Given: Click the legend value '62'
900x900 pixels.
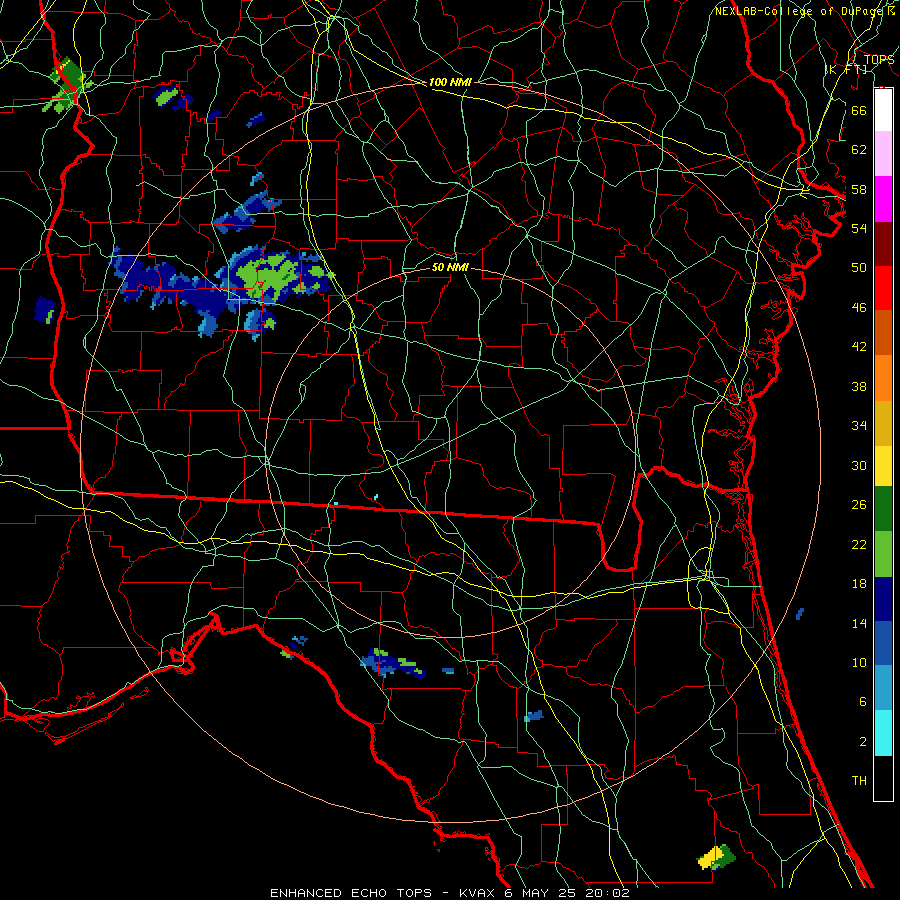Looking at the screenshot, I should click(x=859, y=150).
